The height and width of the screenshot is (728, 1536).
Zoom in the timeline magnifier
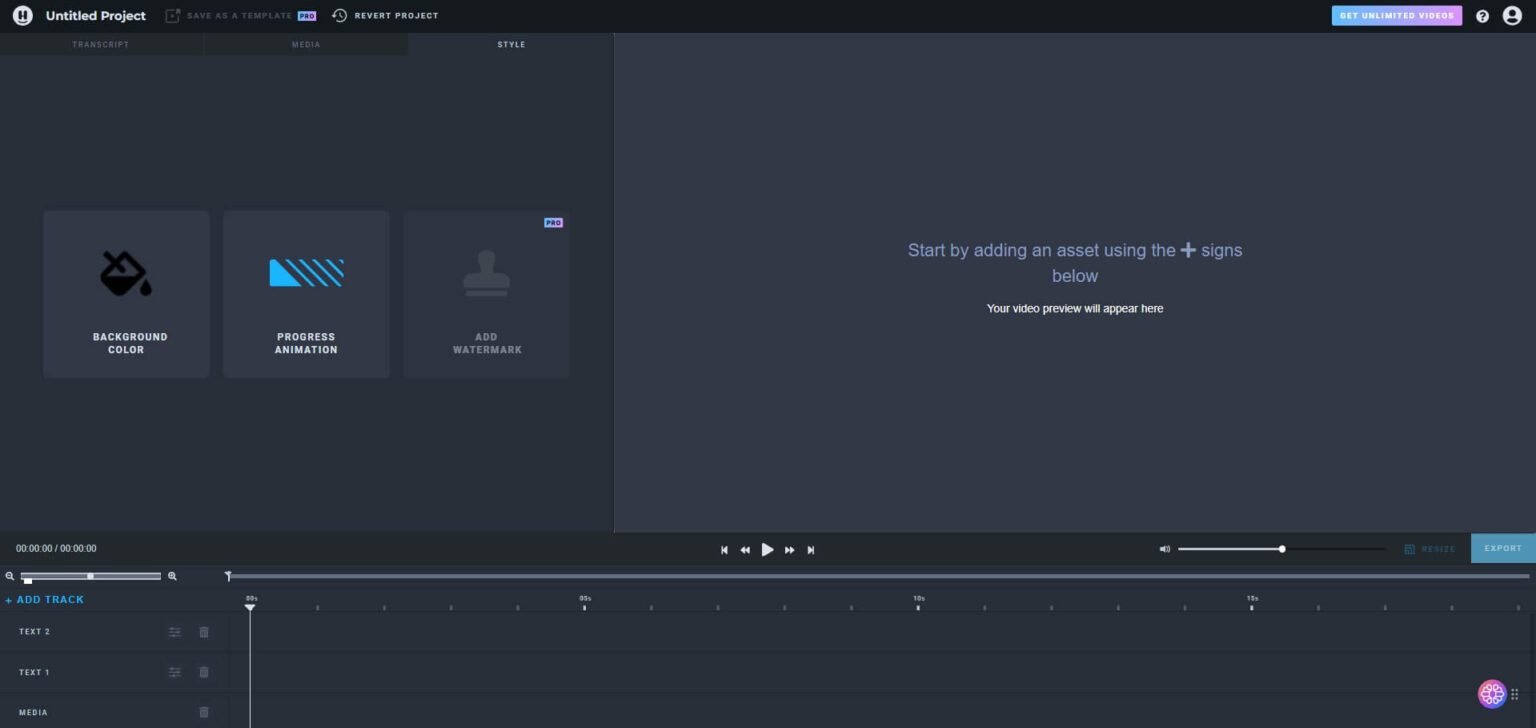point(172,576)
